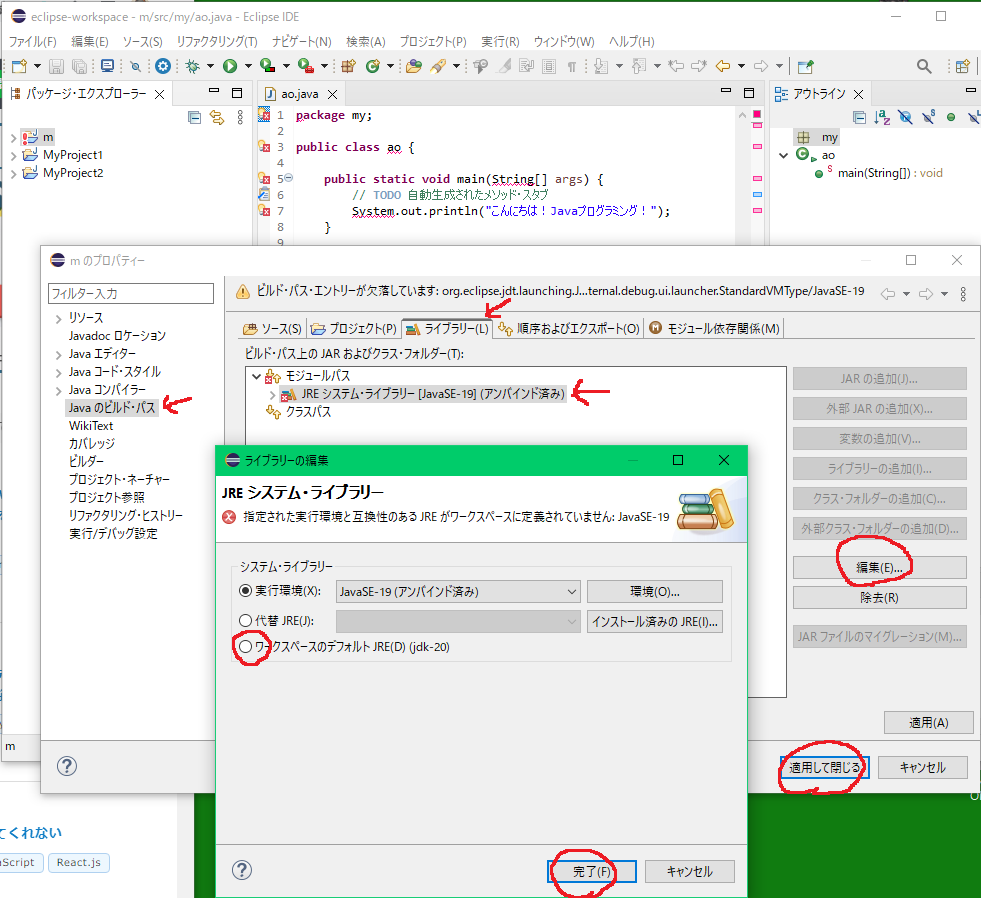
Task: Open a terminal with the monitor icon
Action: (107, 66)
